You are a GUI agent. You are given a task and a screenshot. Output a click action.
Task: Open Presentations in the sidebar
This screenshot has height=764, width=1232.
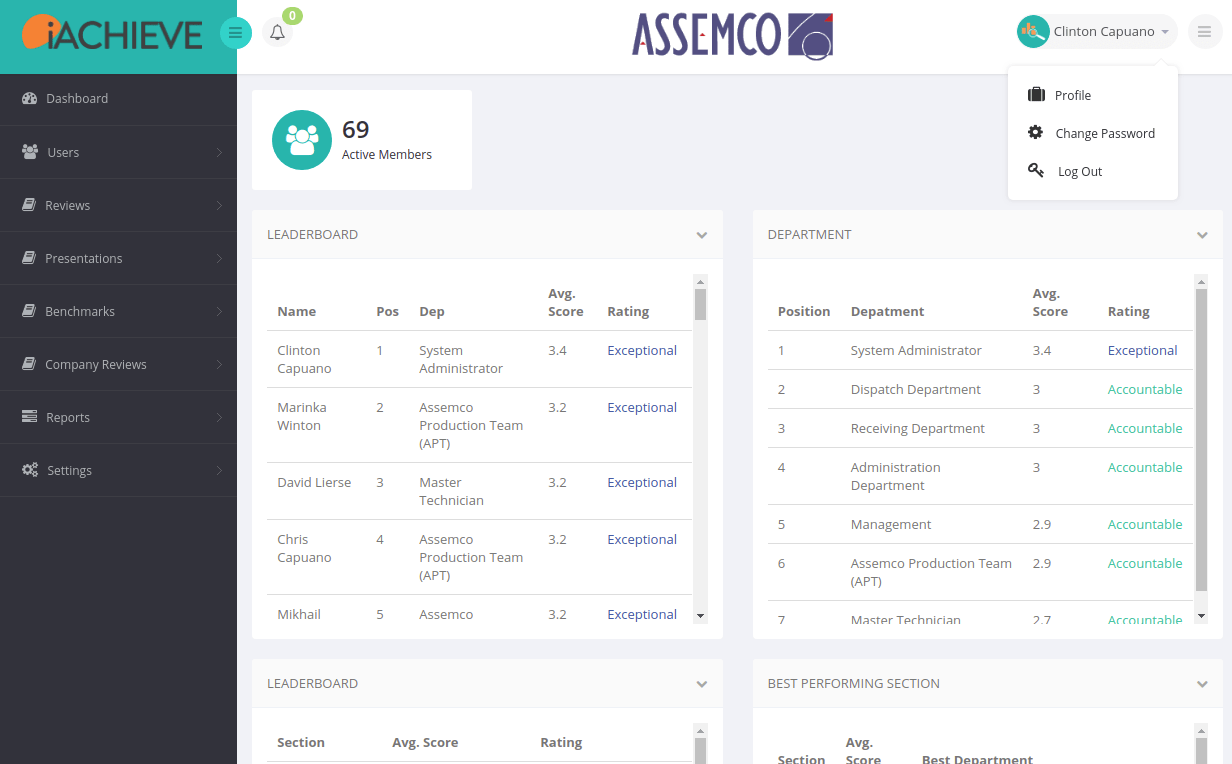[x=118, y=258]
